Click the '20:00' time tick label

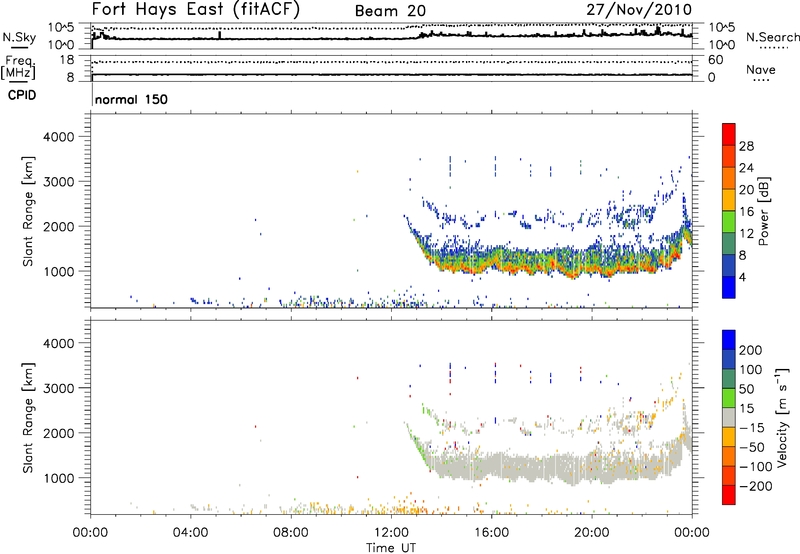click(x=592, y=533)
